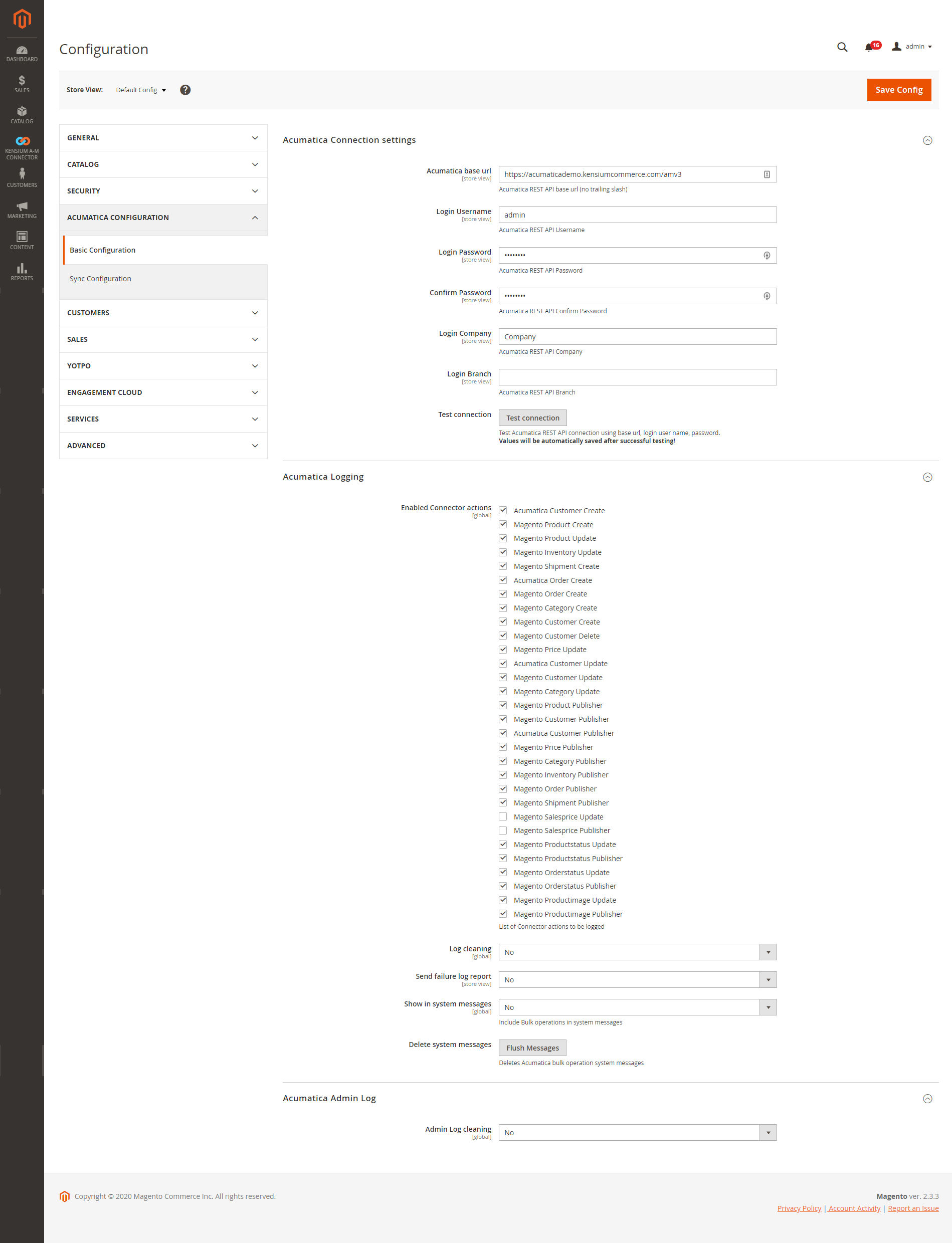Uncheck Magento Inventory Update logging
This screenshot has height=1243, width=952.
coord(503,553)
